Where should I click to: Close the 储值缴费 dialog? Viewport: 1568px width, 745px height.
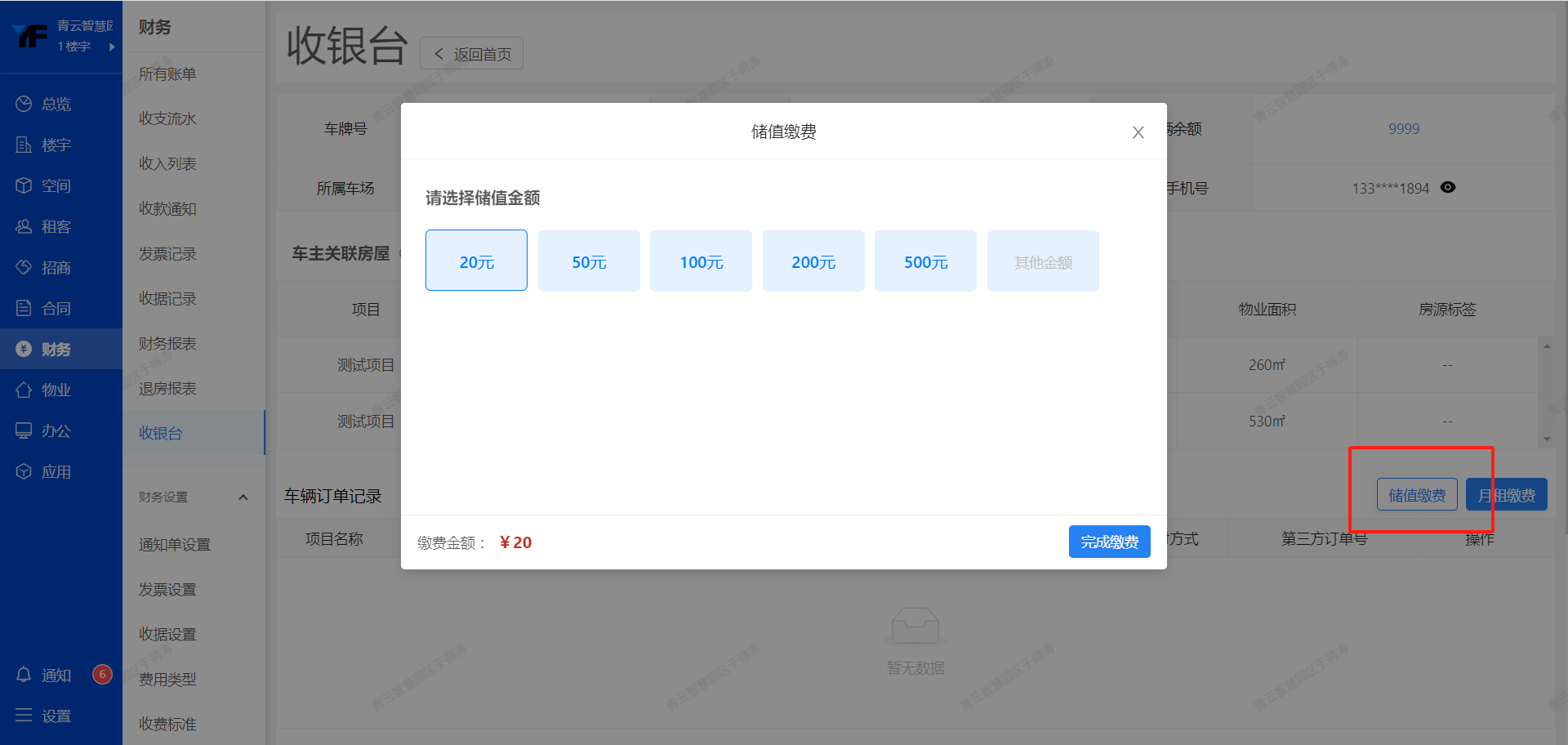[1138, 132]
